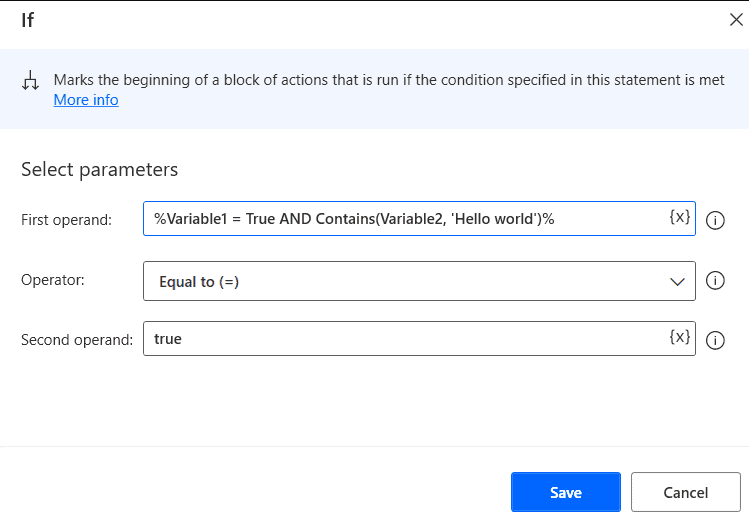Click the 'If' dialog title
The height and width of the screenshot is (521, 749).
pos(27,20)
